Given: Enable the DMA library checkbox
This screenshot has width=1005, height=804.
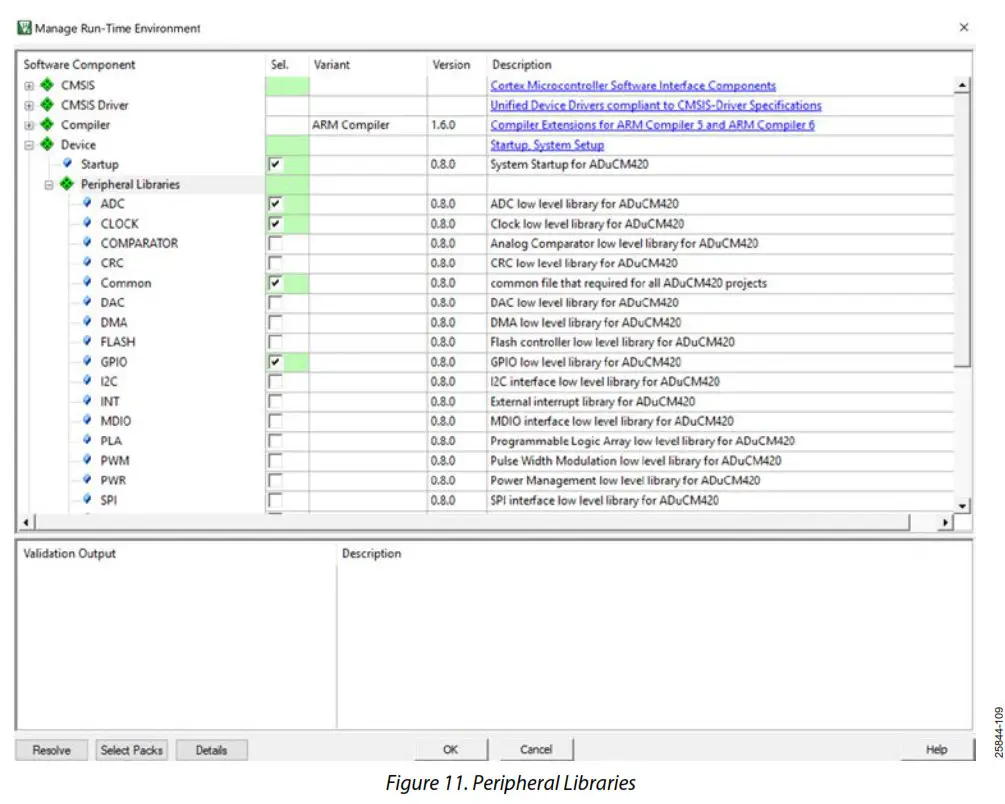Looking at the screenshot, I should pos(275,323).
